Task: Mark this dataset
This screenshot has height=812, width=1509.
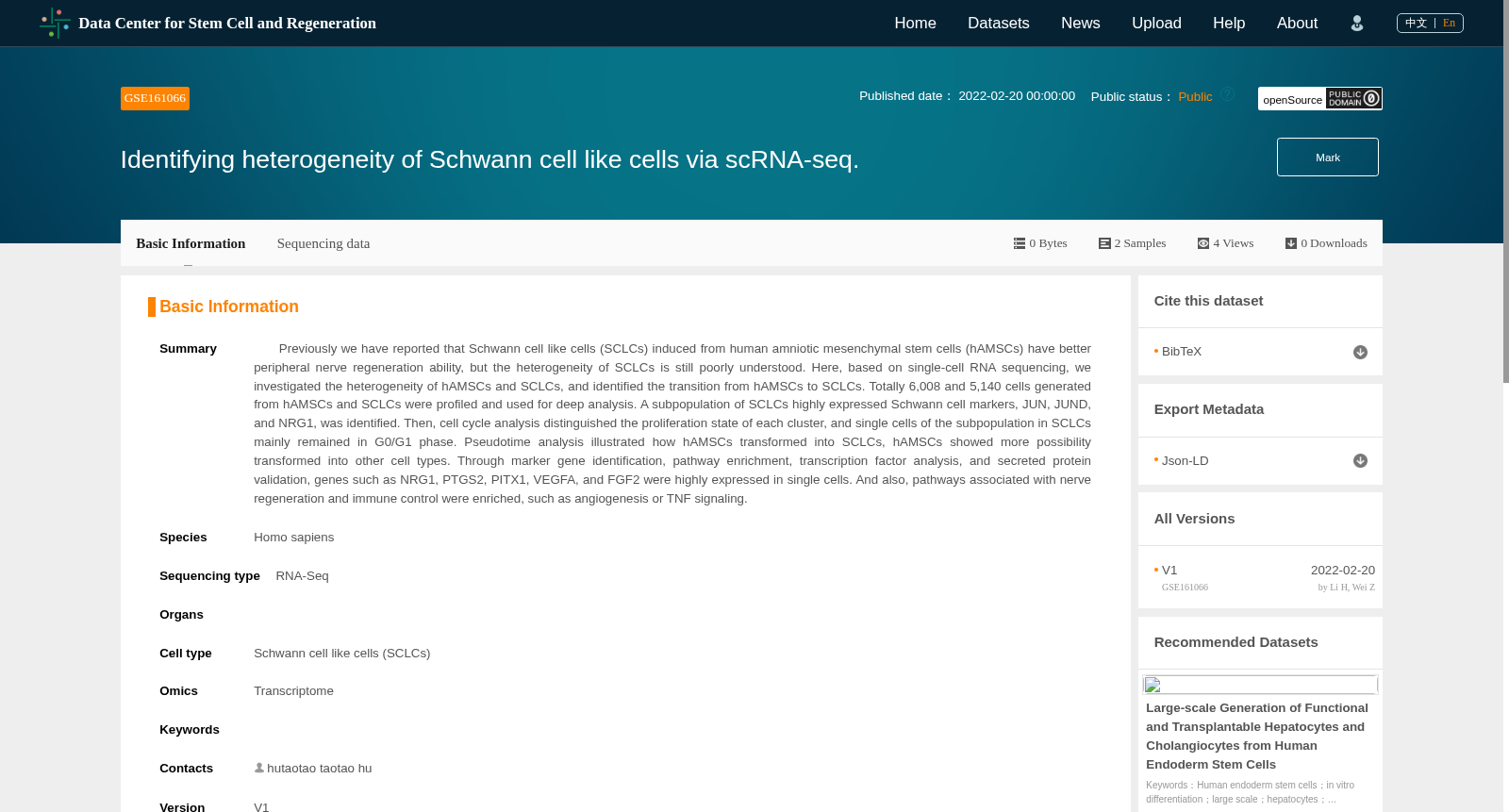Action: (1327, 157)
